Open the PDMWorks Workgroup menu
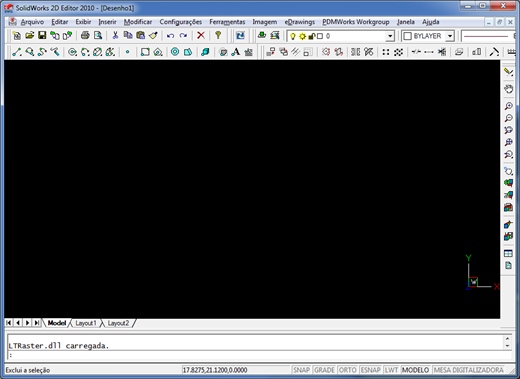The image size is (520, 379). tap(356, 22)
